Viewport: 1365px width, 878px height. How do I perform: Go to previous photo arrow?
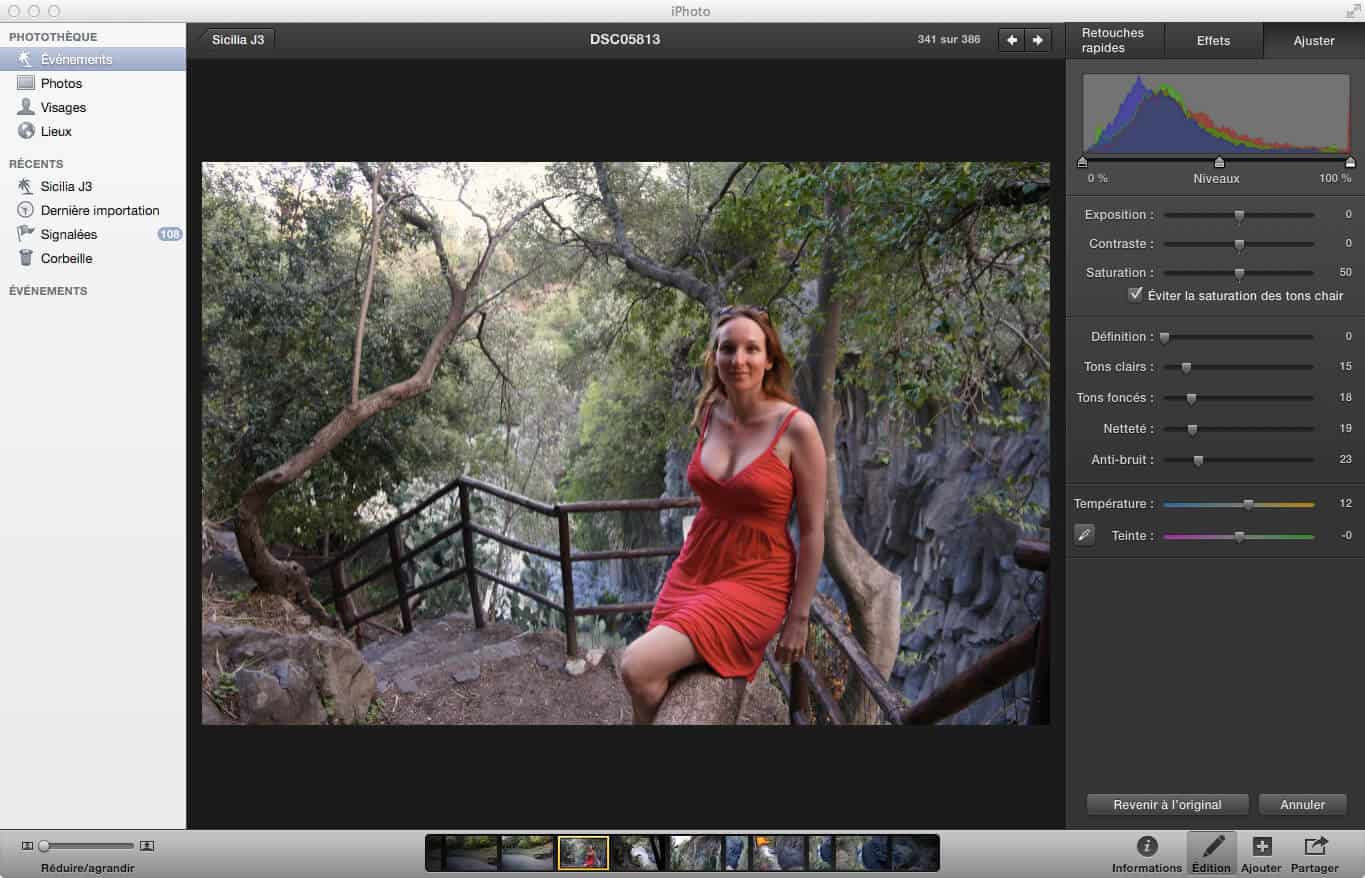(x=1012, y=40)
